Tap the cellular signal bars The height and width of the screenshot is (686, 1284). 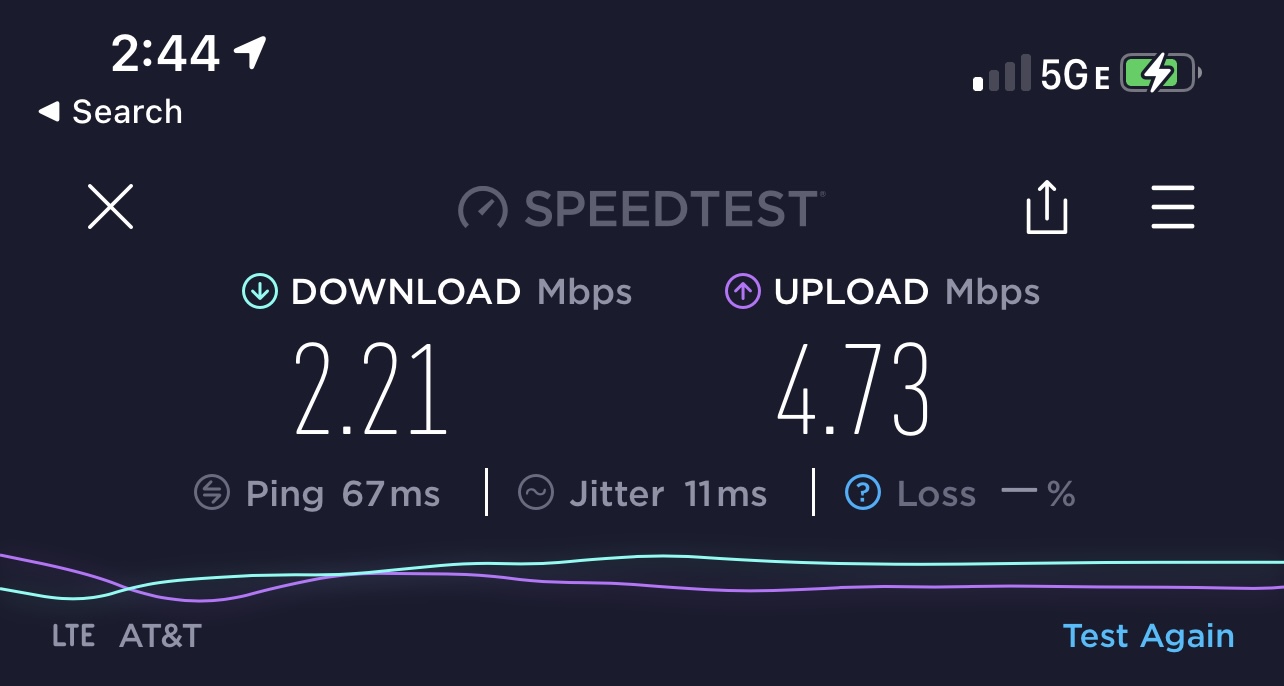pos(1002,75)
